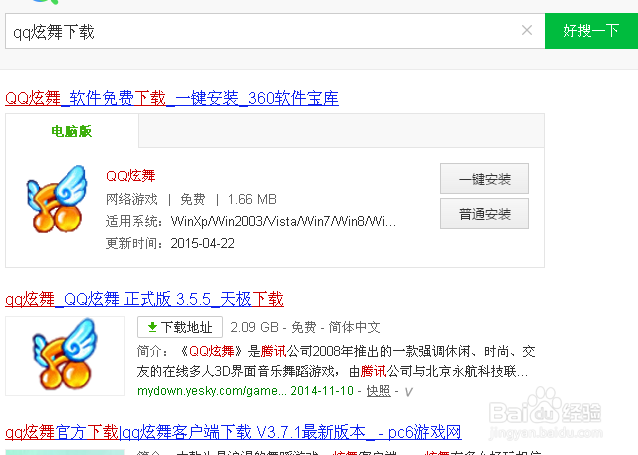
Task: Focus the search field containing qq炫舞下载
Action: 275,31
